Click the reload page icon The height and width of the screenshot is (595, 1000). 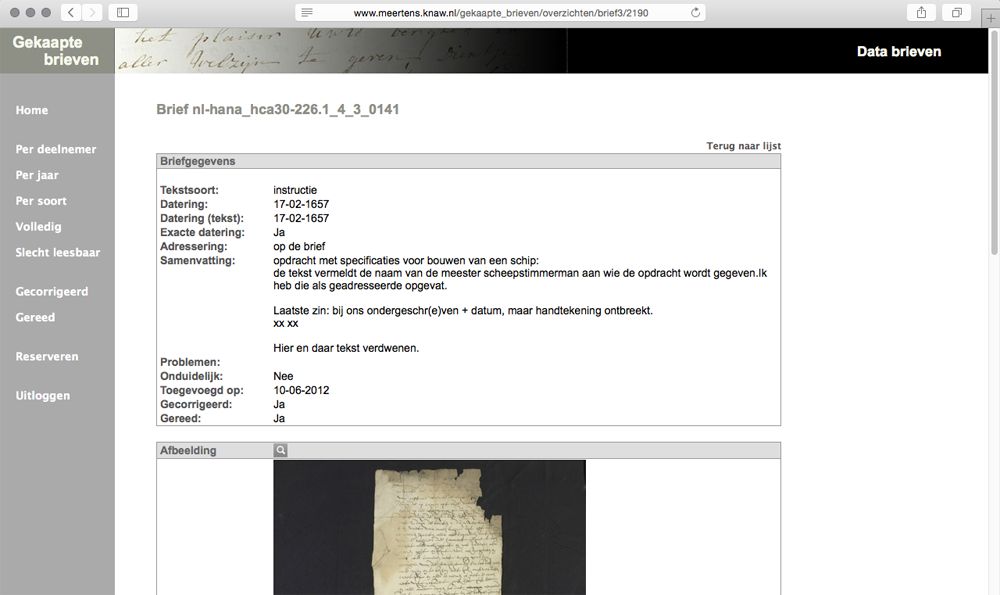[x=695, y=12]
